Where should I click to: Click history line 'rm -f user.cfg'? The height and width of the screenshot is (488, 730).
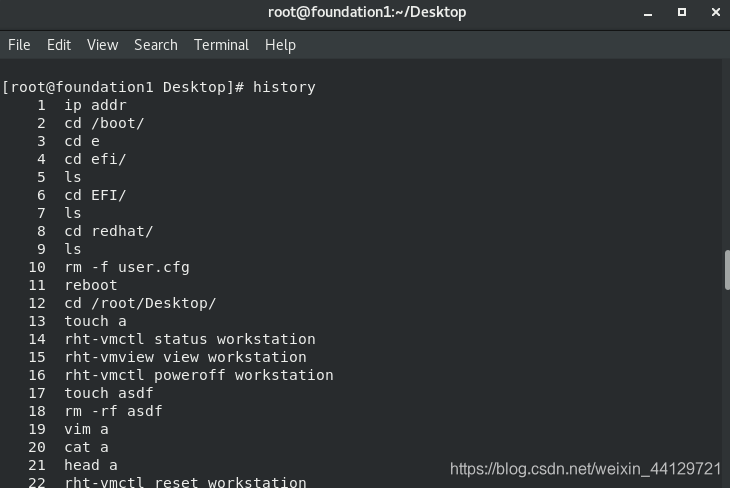(x=127, y=267)
